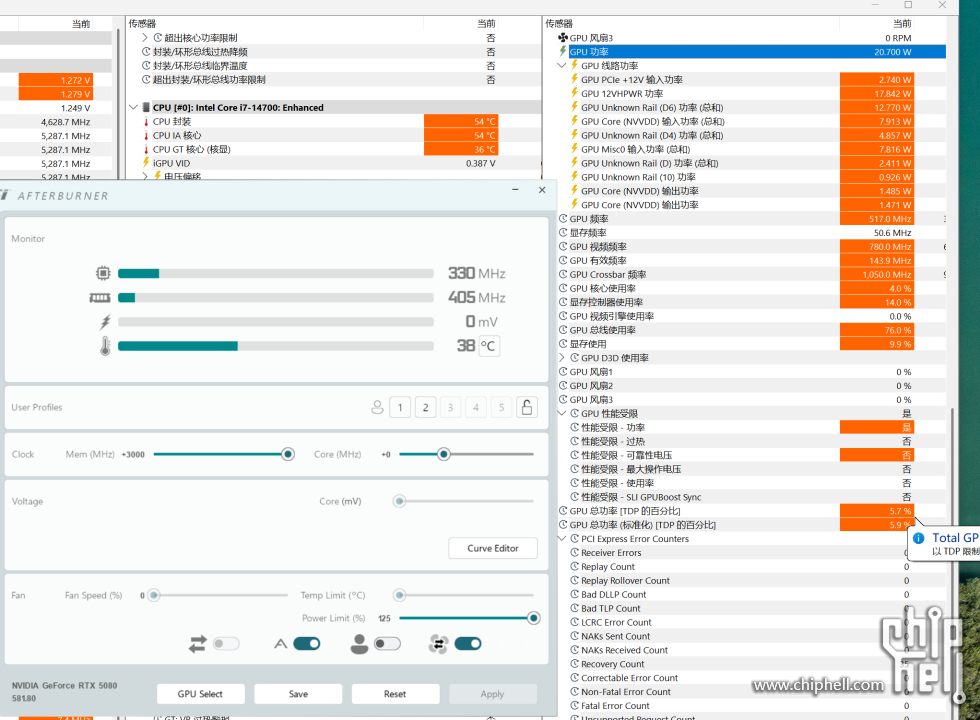Screen dimensions: 980x720
Task: Click the °C temperature unit button
Action: pos(488,346)
